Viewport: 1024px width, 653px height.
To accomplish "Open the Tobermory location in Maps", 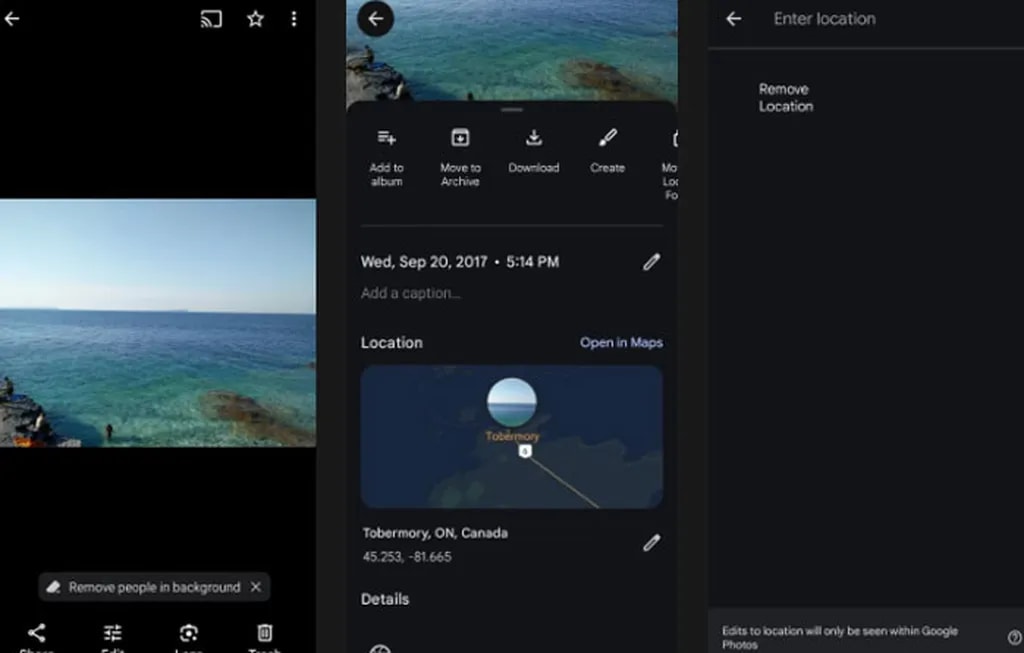I will tap(621, 342).
